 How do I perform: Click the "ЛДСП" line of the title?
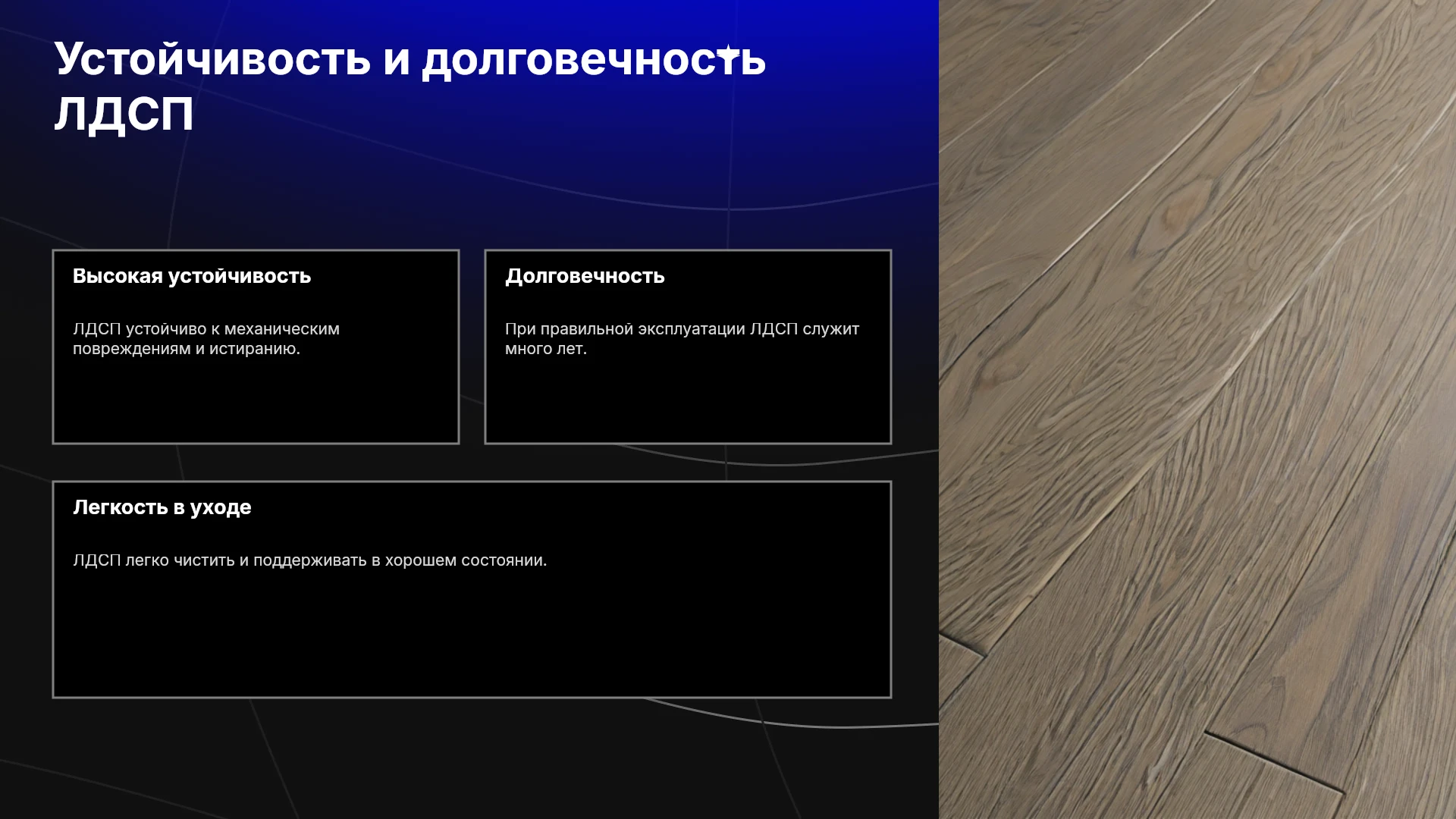(124, 115)
